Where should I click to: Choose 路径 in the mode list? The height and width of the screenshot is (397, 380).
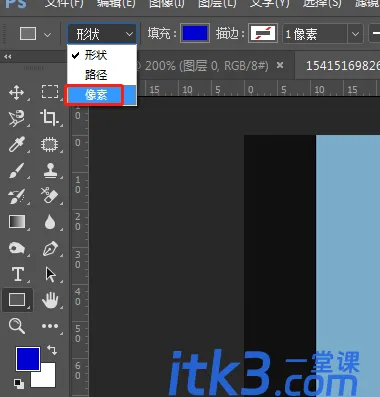102,75
